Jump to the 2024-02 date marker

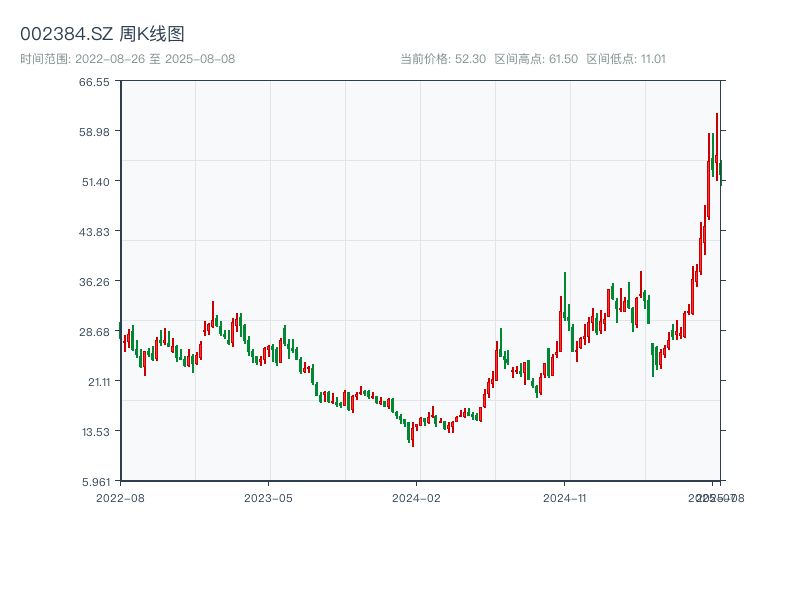[x=417, y=497]
